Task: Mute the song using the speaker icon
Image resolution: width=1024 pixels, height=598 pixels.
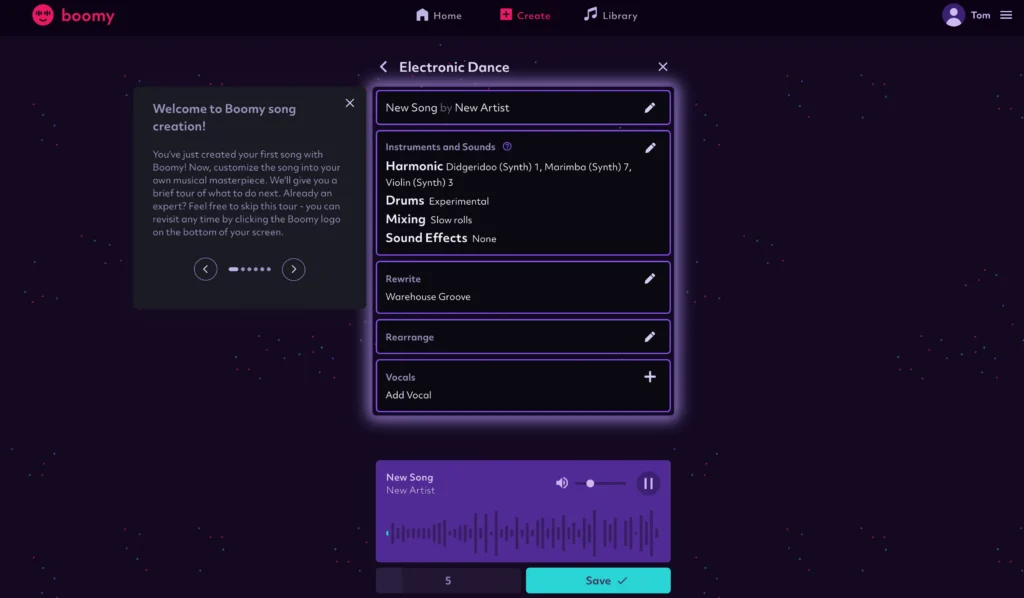Action: (562, 483)
